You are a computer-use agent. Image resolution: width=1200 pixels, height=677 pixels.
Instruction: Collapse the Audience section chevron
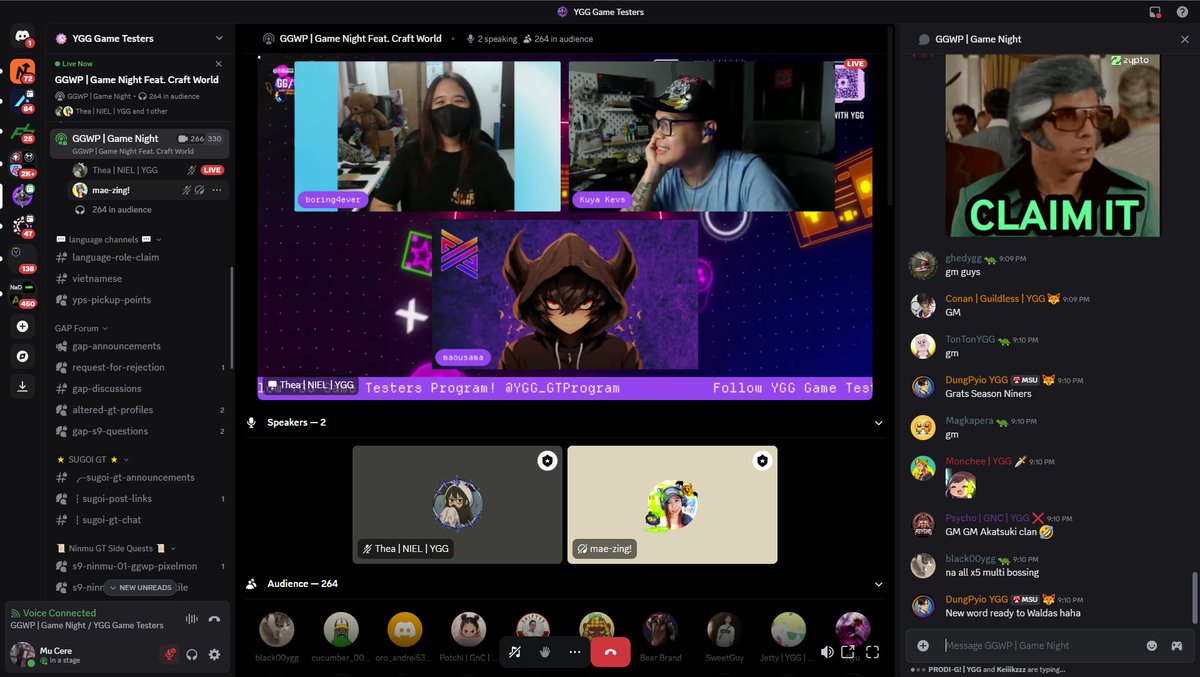(x=879, y=584)
